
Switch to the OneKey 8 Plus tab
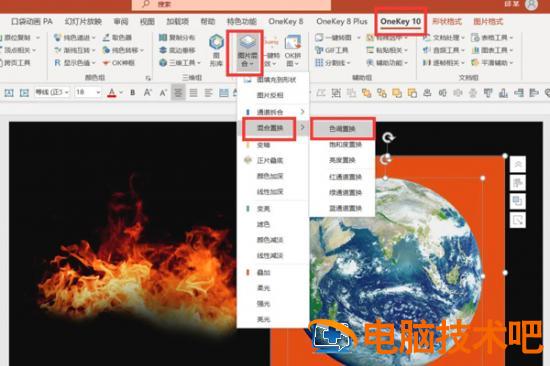pyautogui.click(x=342, y=21)
